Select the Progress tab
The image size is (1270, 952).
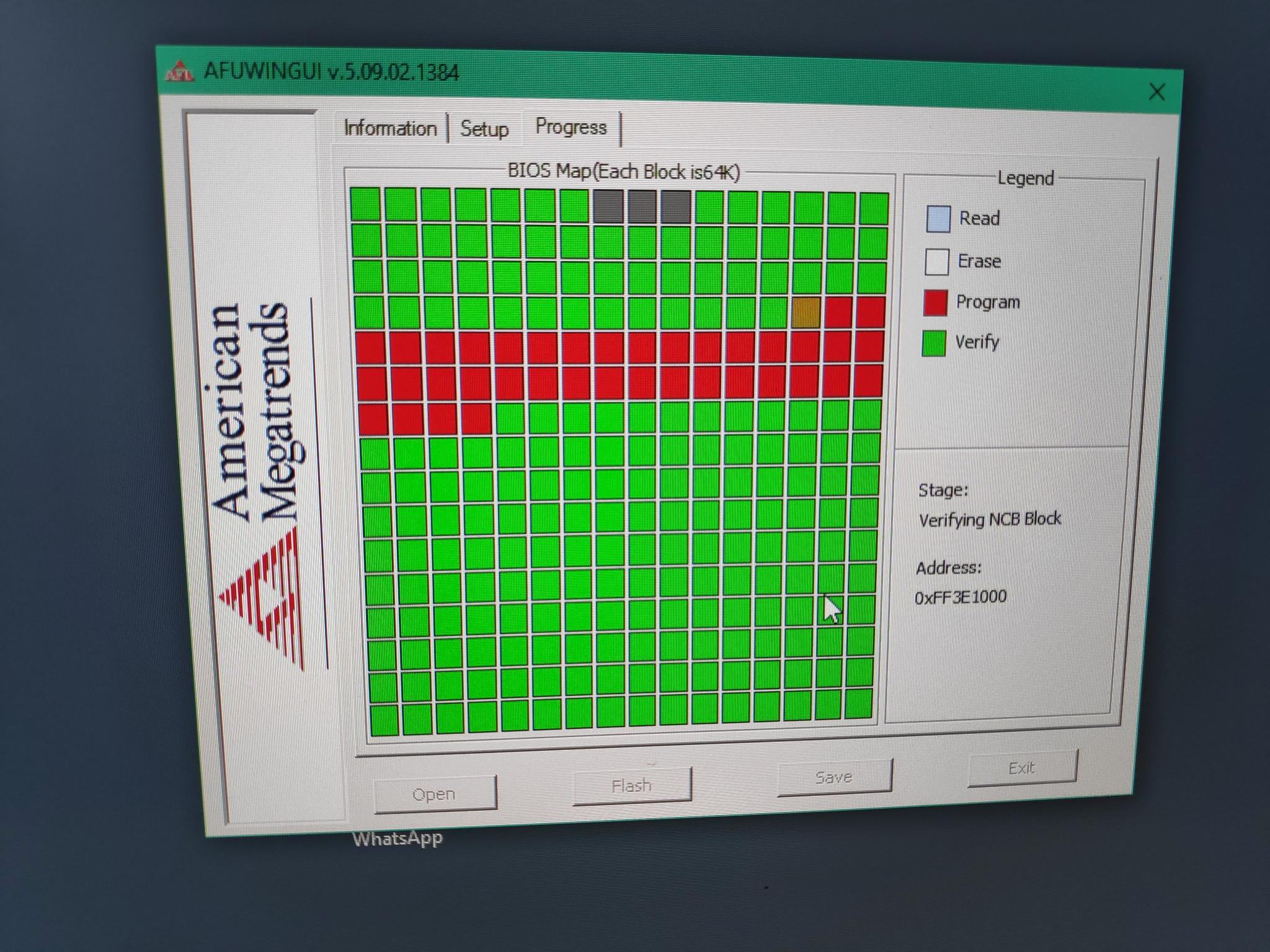(571, 127)
